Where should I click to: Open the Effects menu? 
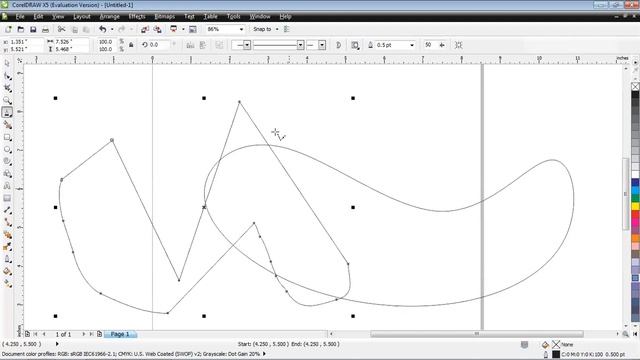tap(137, 16)
